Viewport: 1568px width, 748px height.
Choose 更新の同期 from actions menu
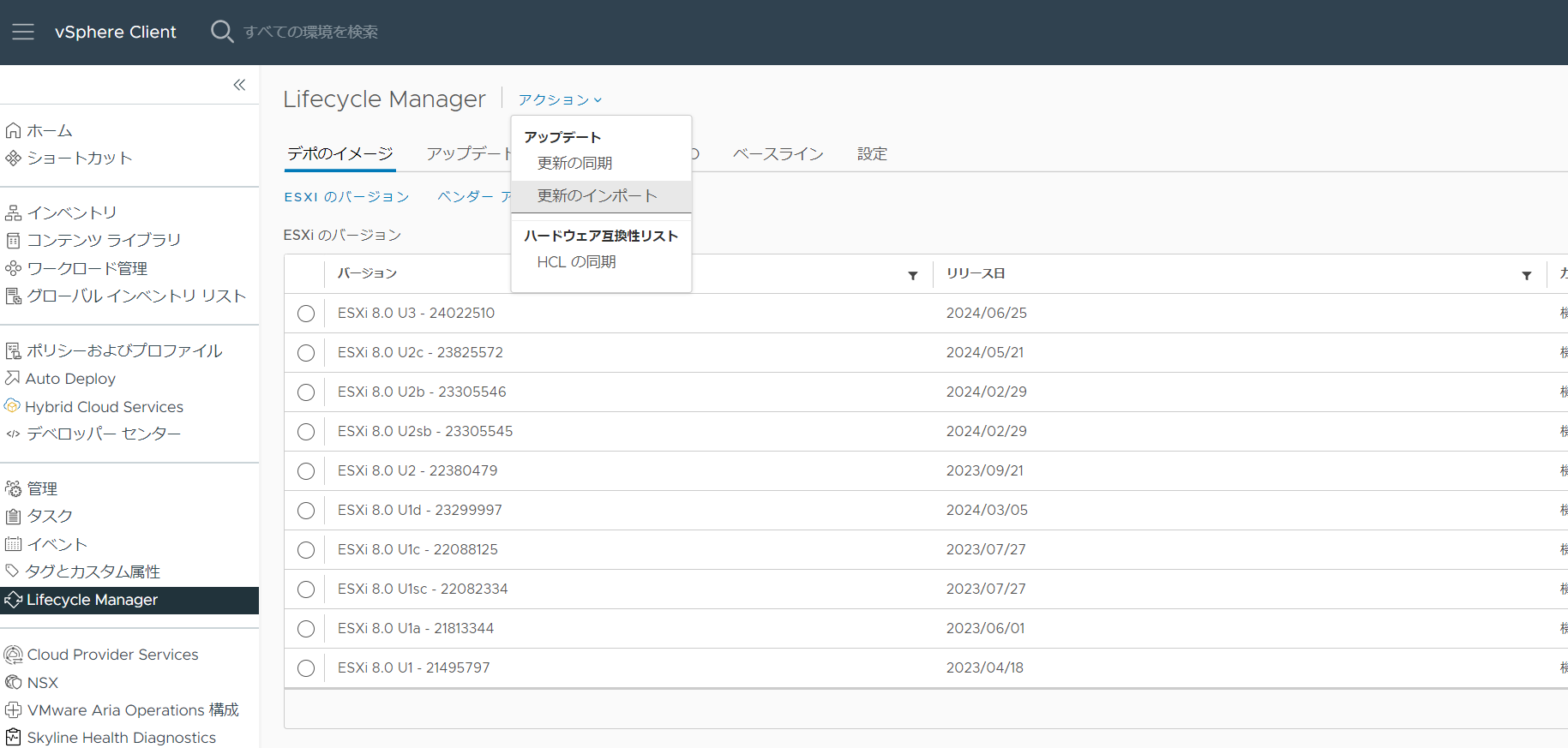pos(601,163)
